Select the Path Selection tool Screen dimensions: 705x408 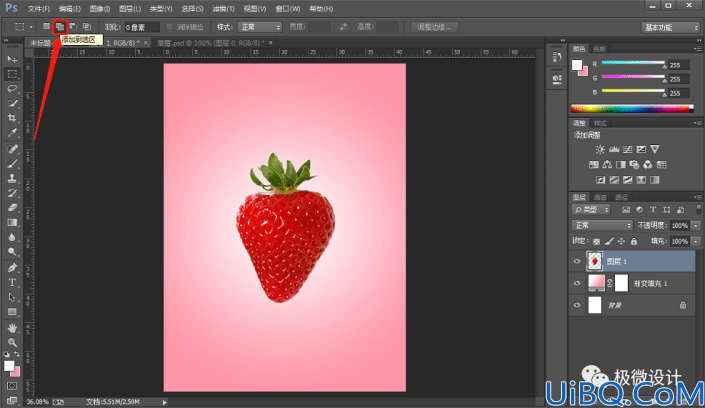click(12, 297)
